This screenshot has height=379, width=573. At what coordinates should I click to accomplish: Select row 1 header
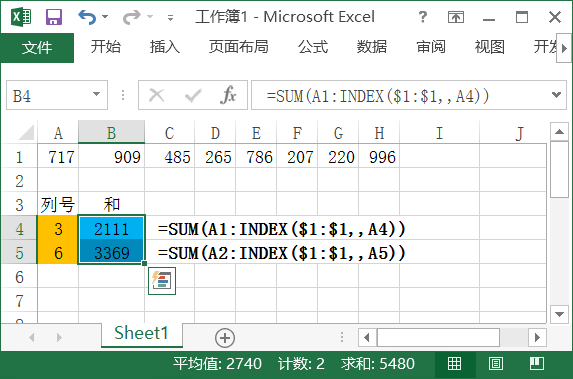(19, 157)
